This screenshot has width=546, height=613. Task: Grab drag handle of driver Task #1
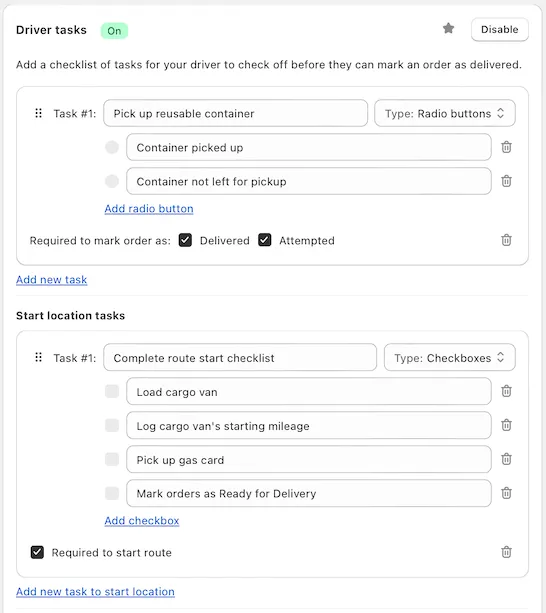38,113
